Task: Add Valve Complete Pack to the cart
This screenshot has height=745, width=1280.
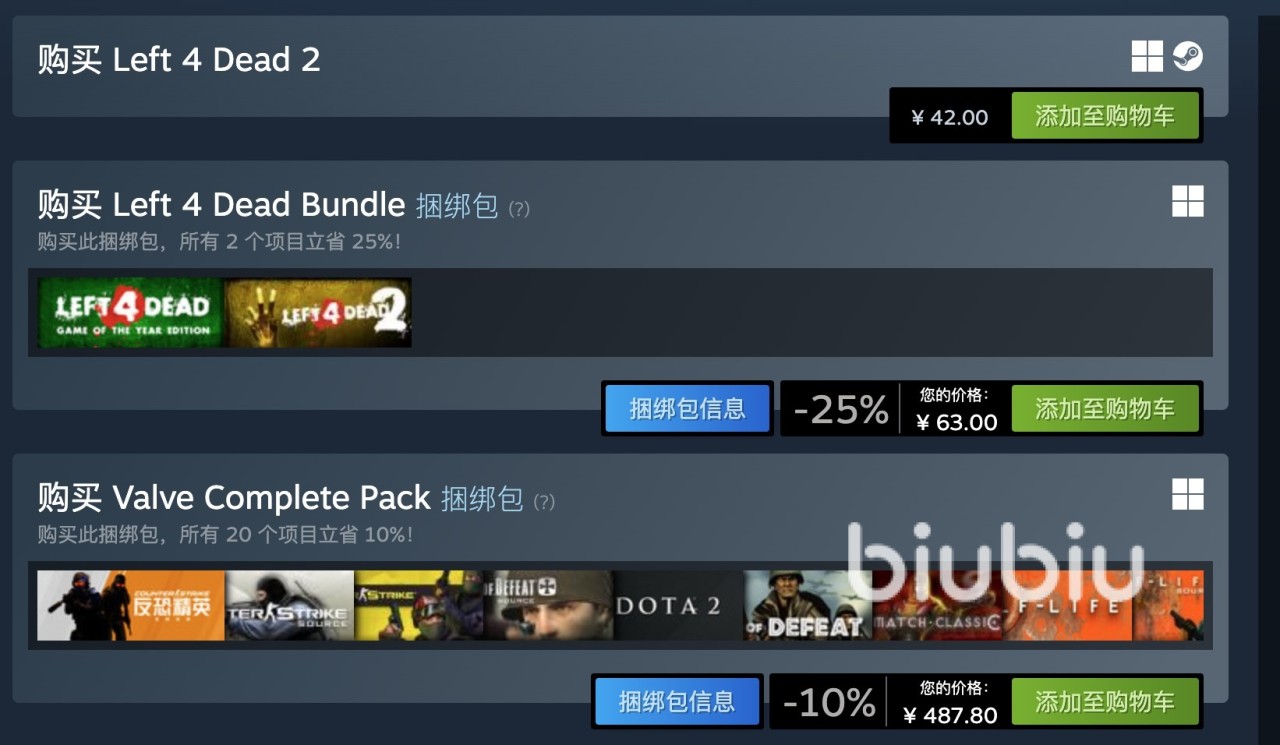Action: coord(1105,701)
